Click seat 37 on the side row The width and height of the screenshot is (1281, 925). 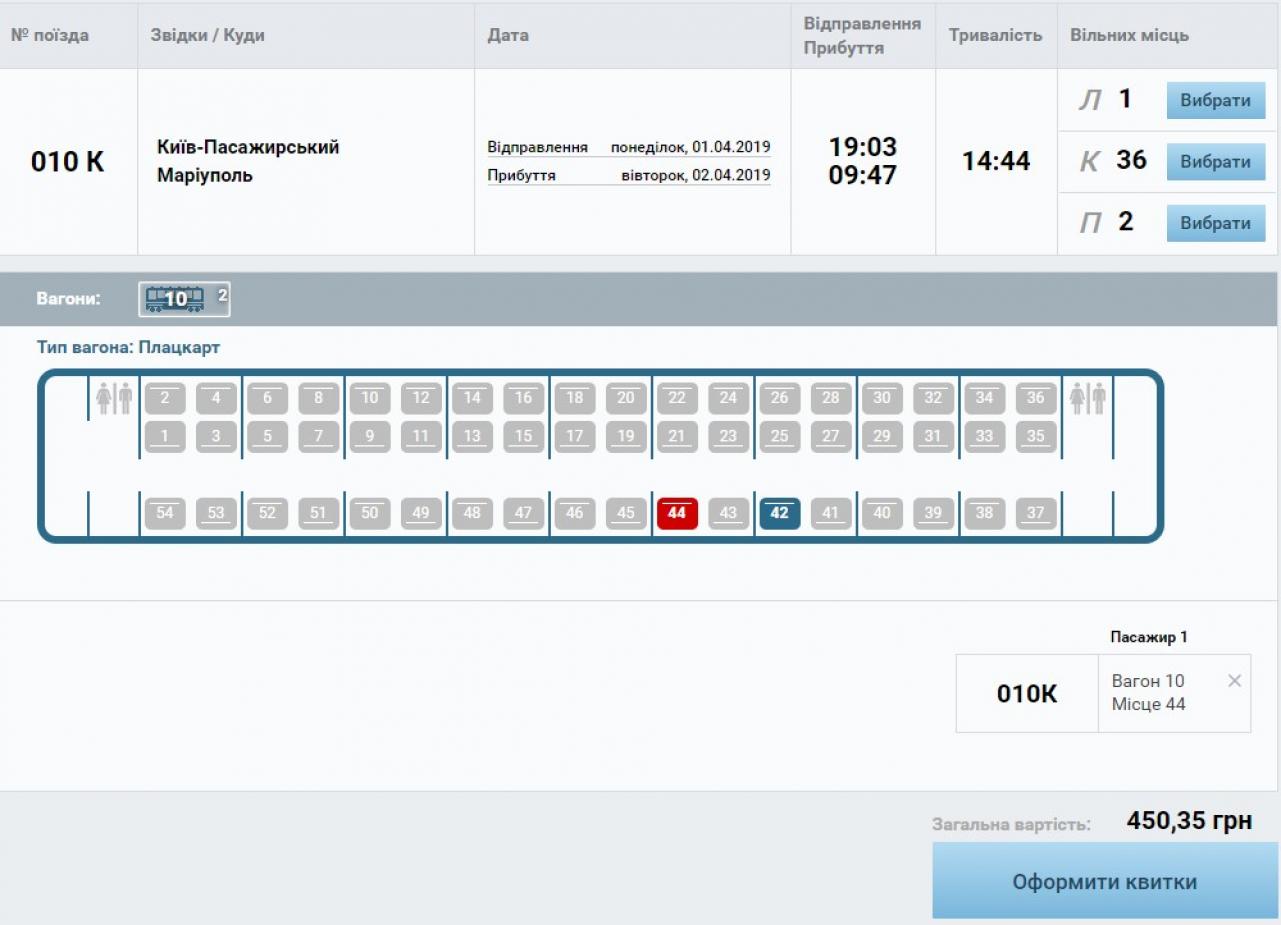click(1036, 513)
